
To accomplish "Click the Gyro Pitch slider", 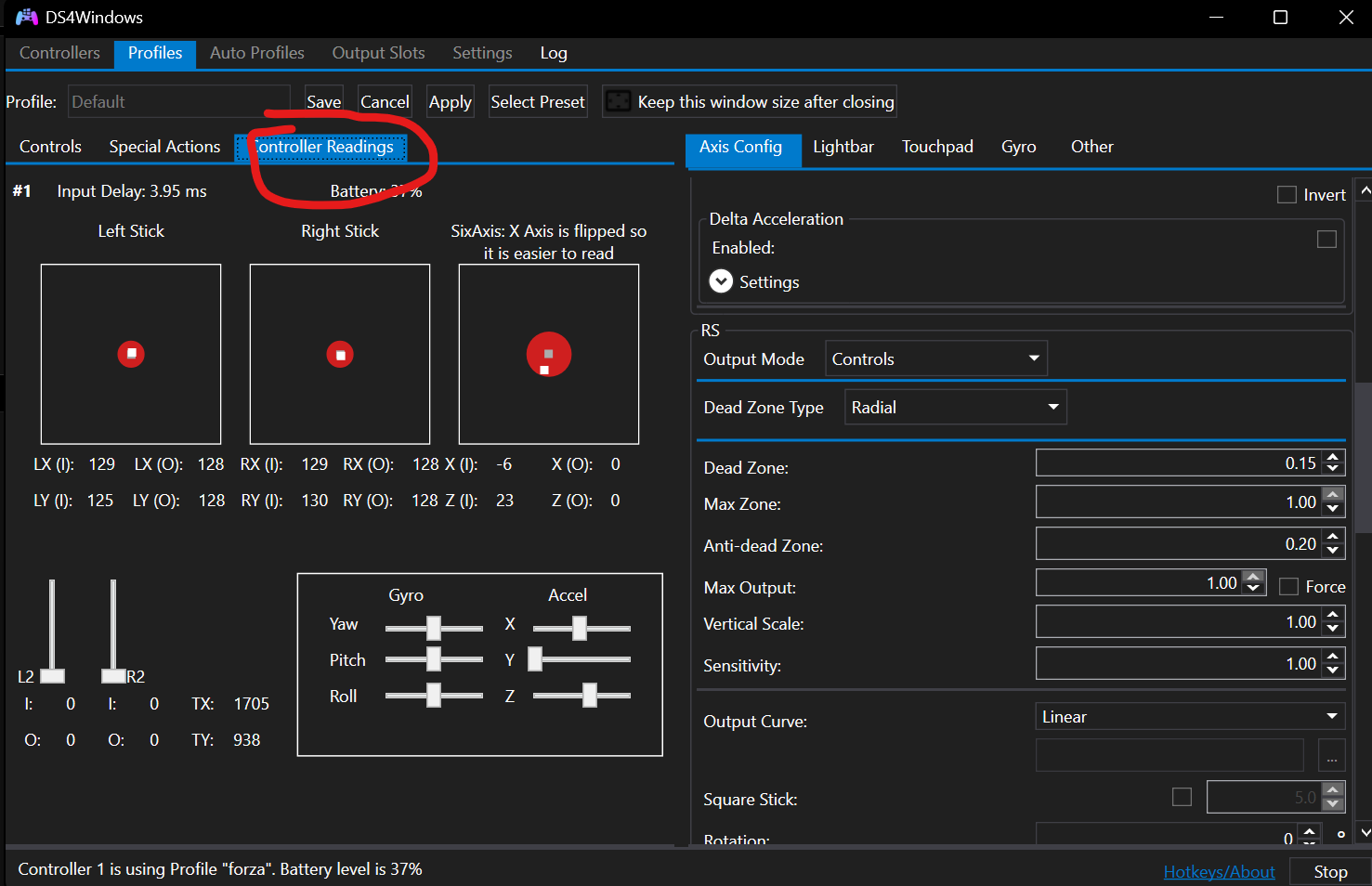I will (x=434, y=659).
